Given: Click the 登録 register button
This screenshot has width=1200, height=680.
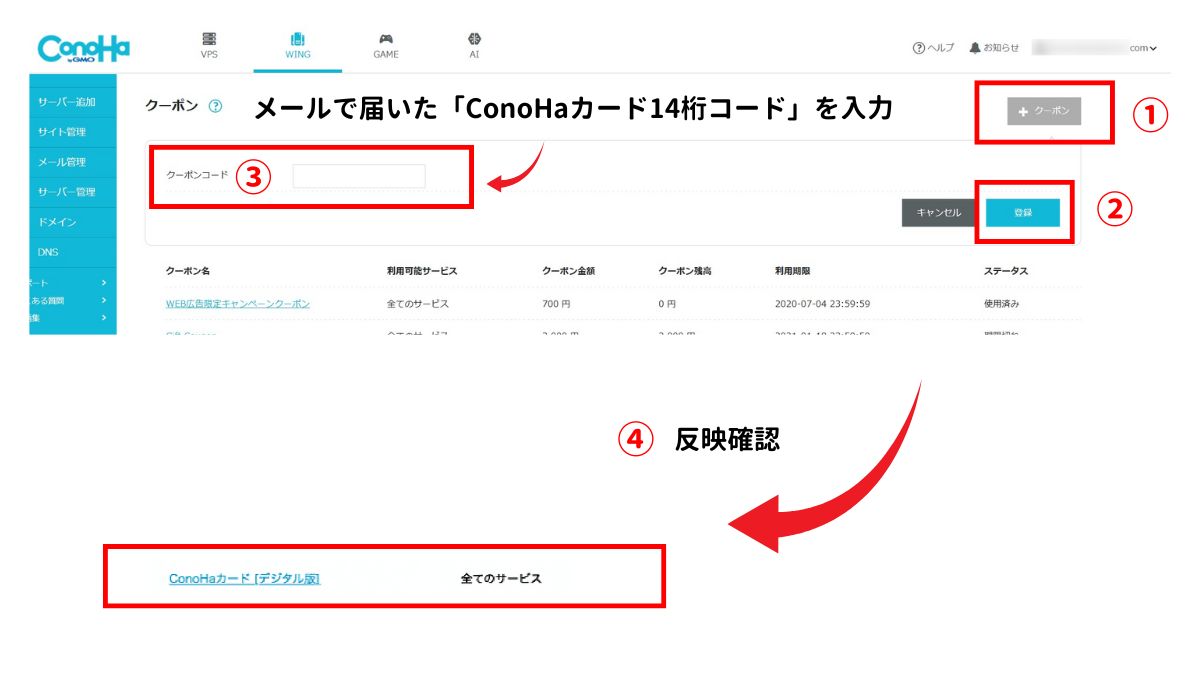Looking at the screenshot, I should [1023, 212].
